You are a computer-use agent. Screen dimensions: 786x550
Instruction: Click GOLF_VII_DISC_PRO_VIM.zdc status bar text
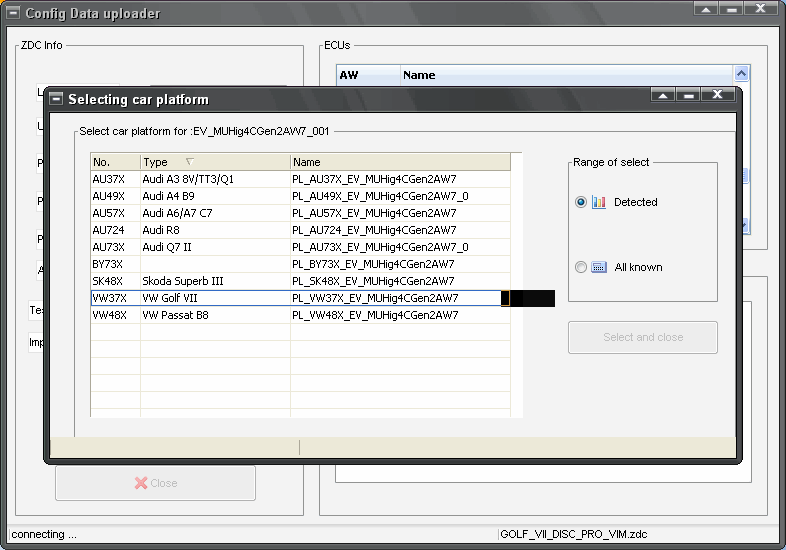coord(573,534)
